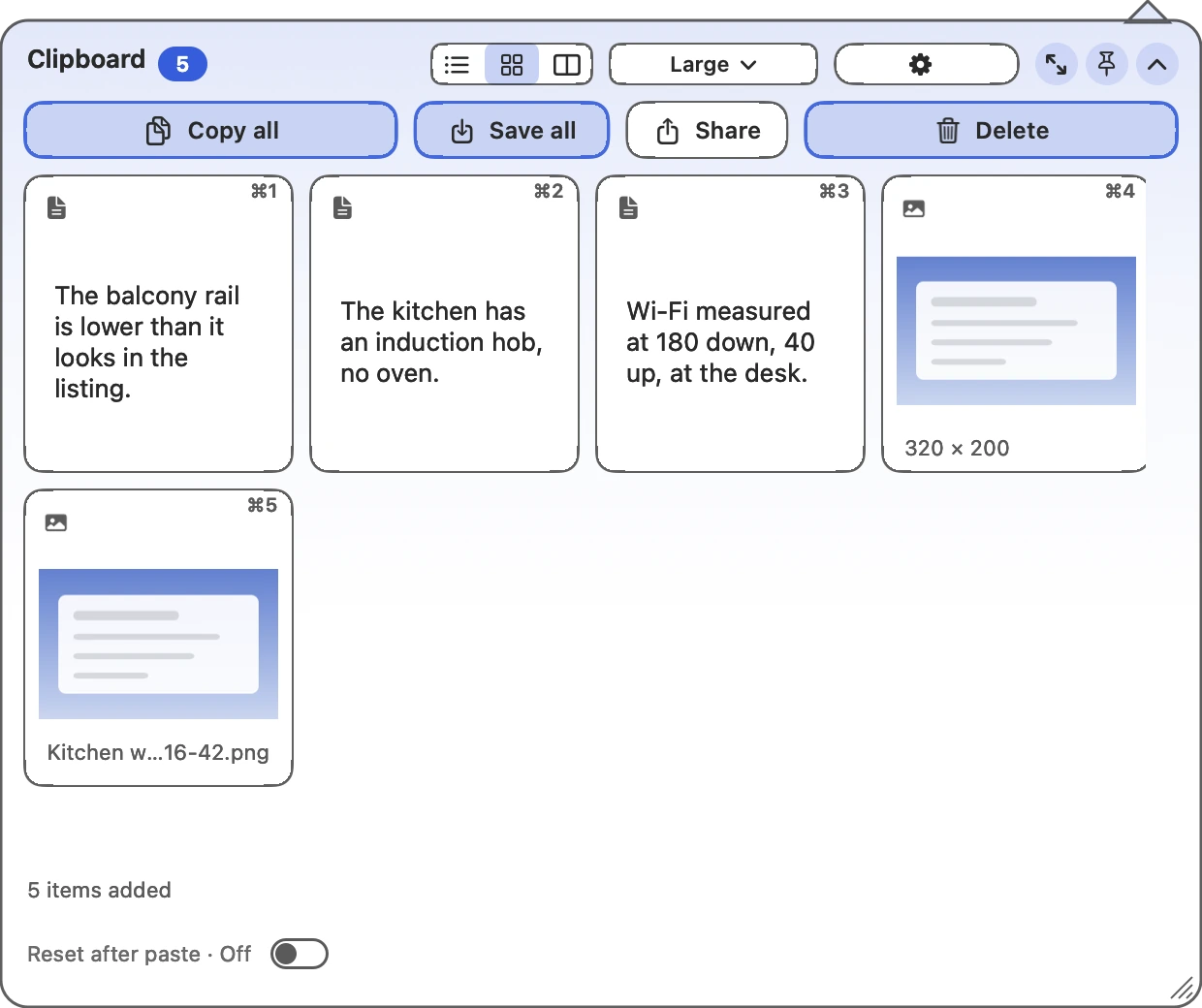
Task: Click the Delete button
Action: click(x=992, y=130)
